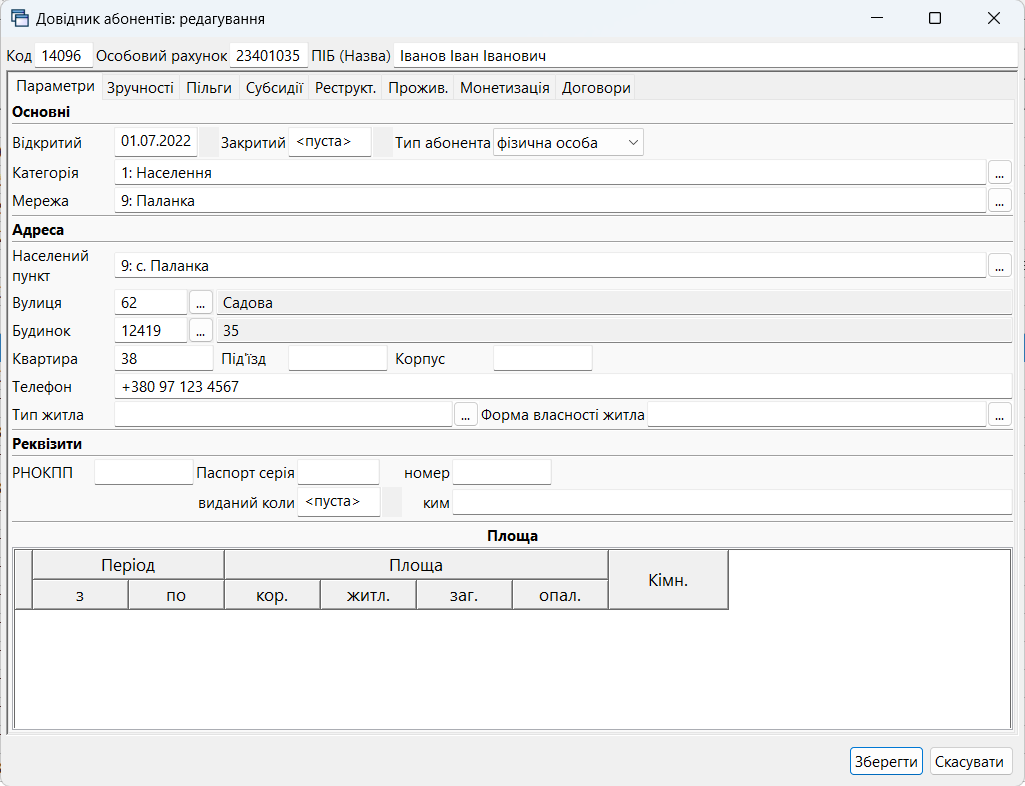Switch to the Реструкт. tab
This screenshot has height=786, width=1025.
click(x=346, y=88)
